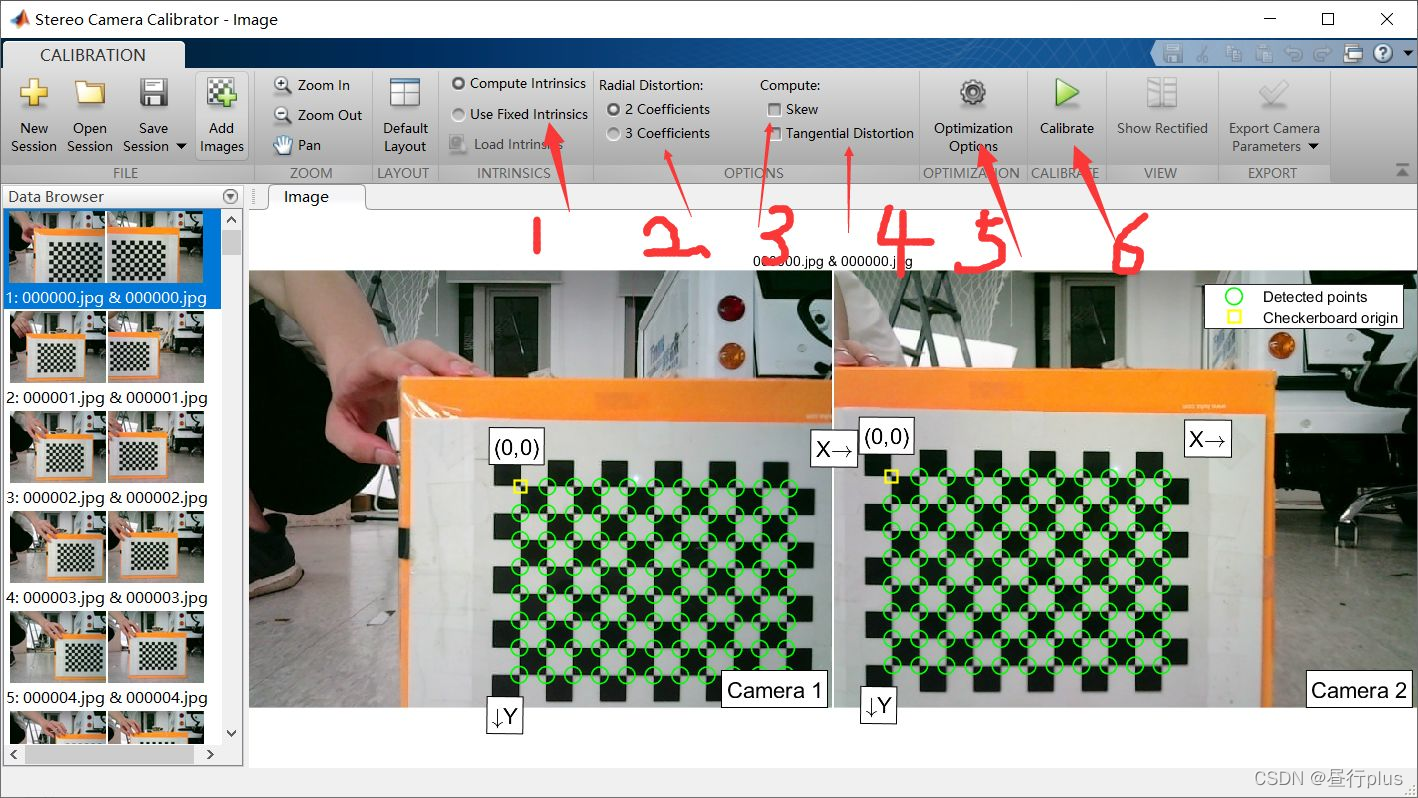Image resolution: width=1418 pixels, height=798 pixels.
Task: Select image pair 1: 000000.jpg thumbnail
Action: tap(106, 247)
